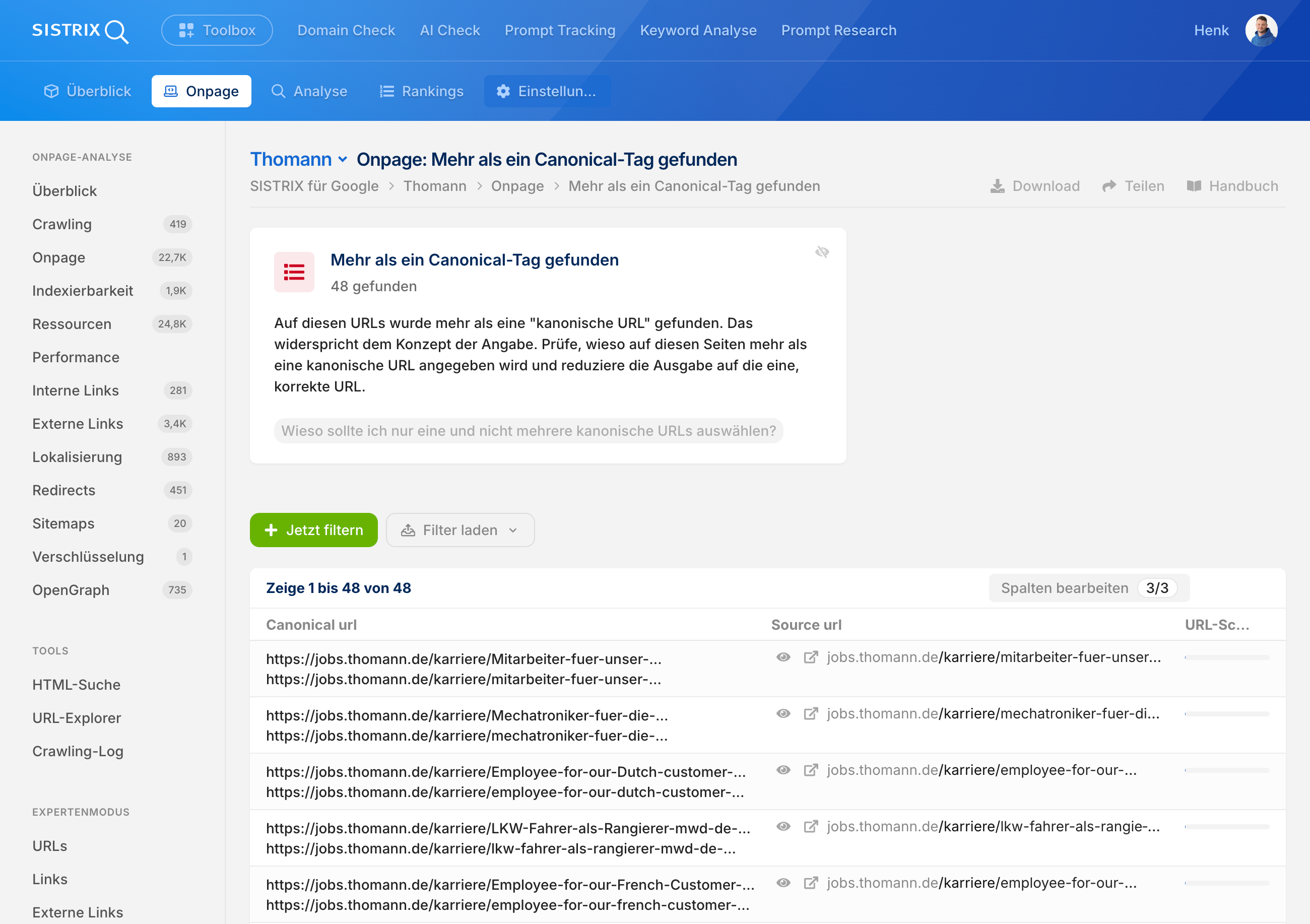
Task: Click the Download icon
Action: 997,186
